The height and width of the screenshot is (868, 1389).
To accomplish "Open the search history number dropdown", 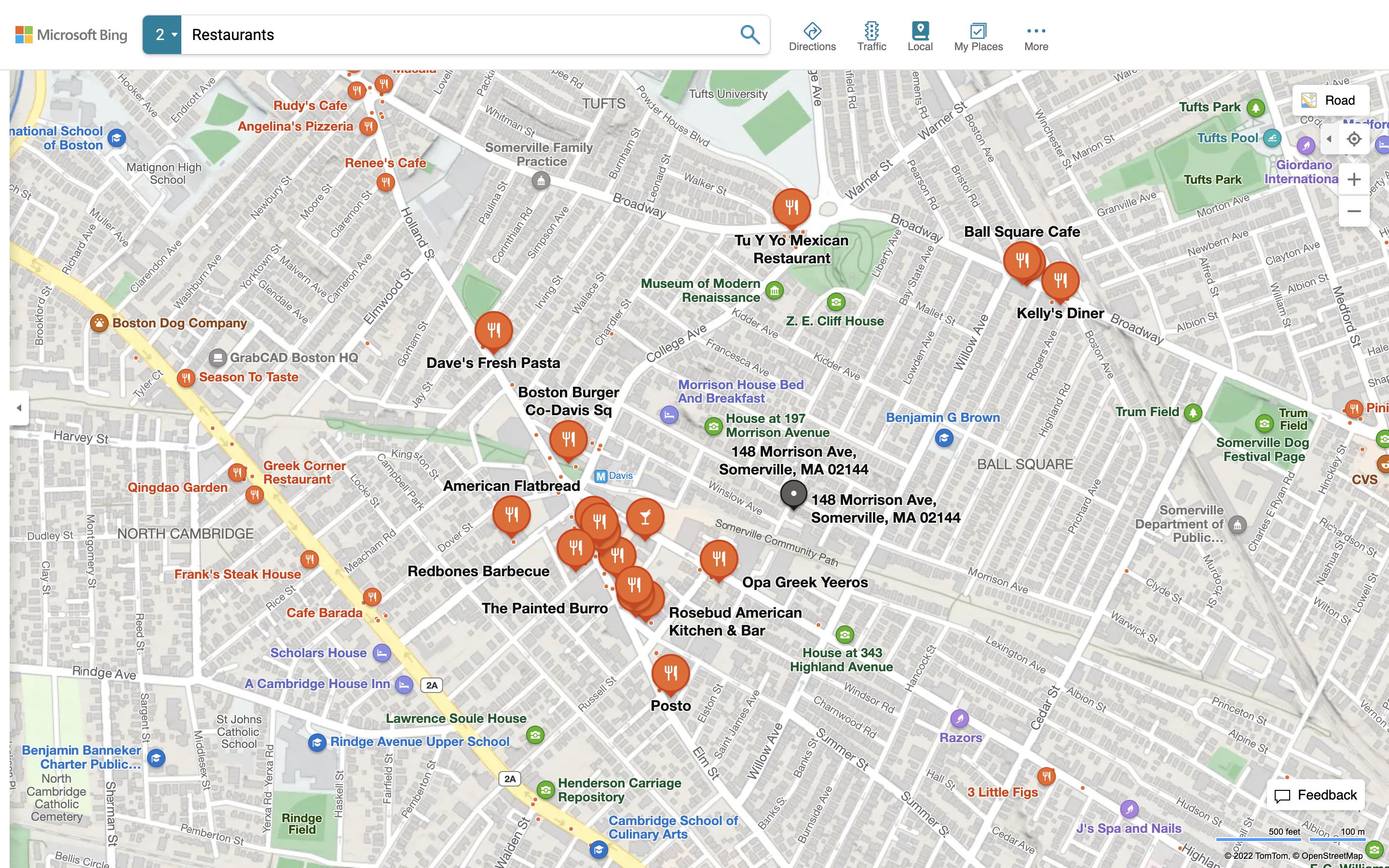I will tap(163, 34).
